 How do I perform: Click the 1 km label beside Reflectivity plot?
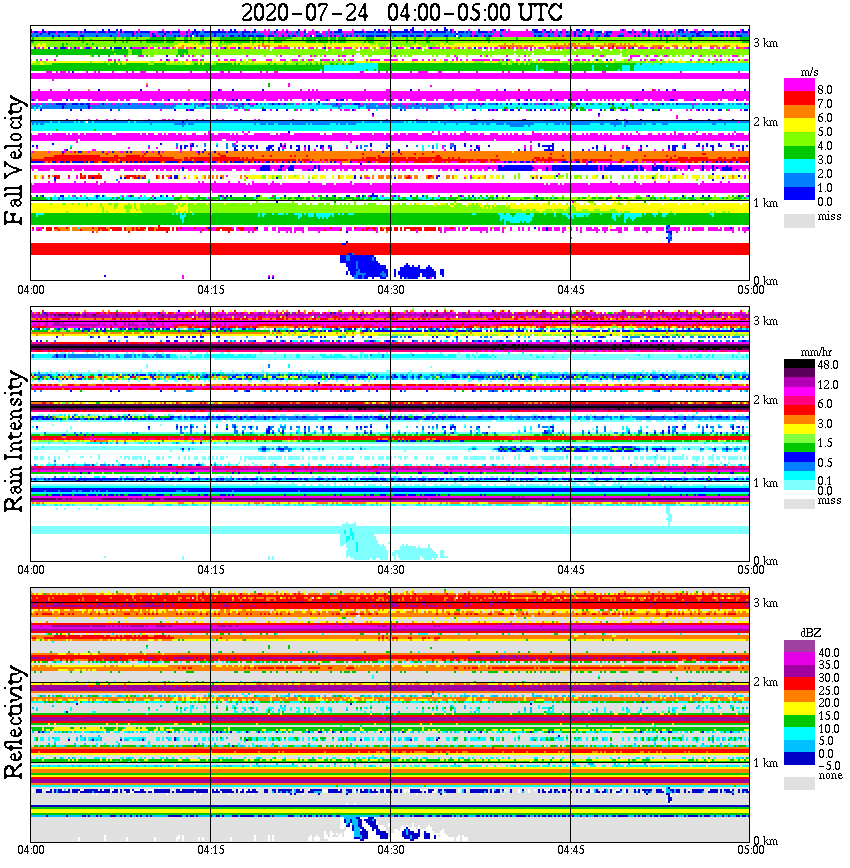click(x=765, y=763)
